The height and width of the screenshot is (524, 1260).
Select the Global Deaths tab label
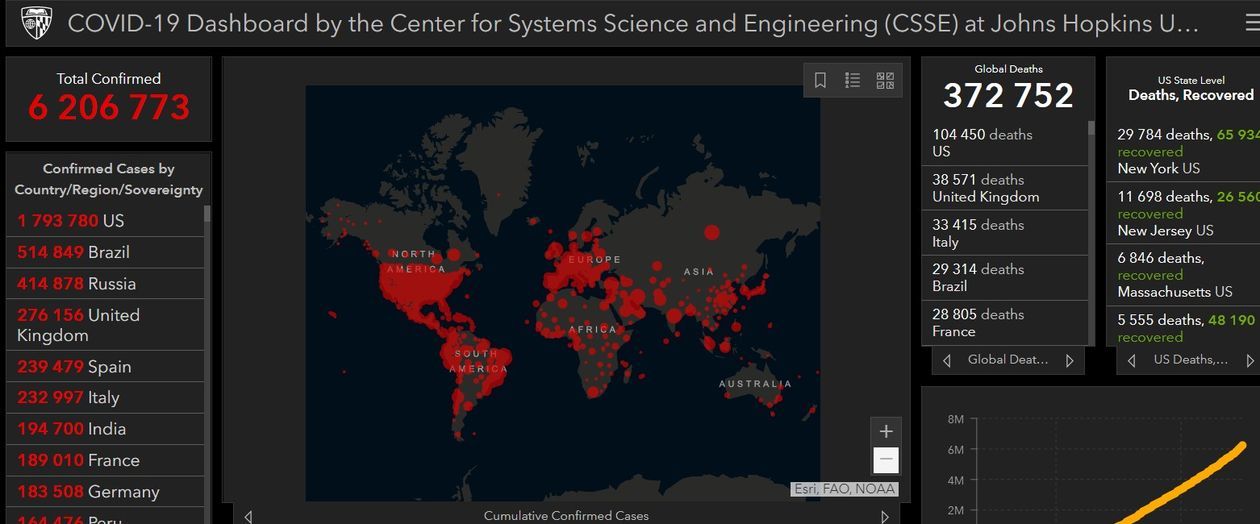click(1007, 360)
